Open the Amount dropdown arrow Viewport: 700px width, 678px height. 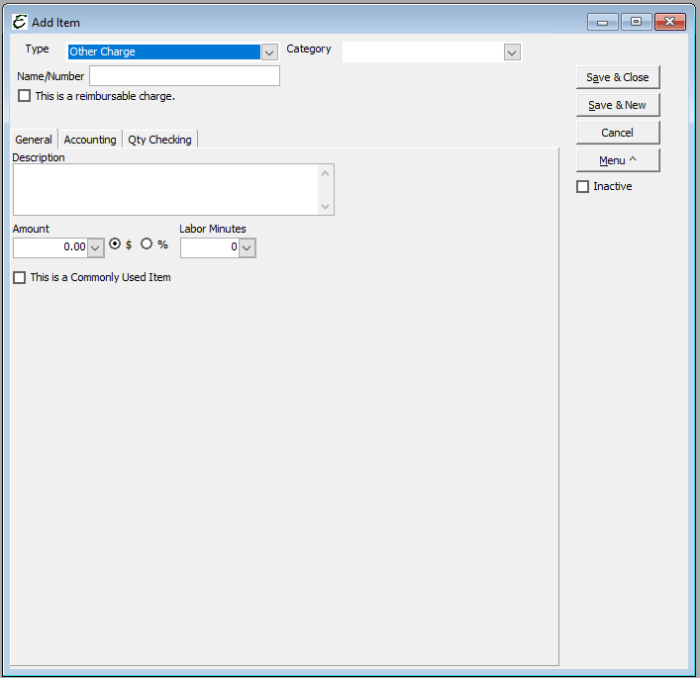(96, 247)
